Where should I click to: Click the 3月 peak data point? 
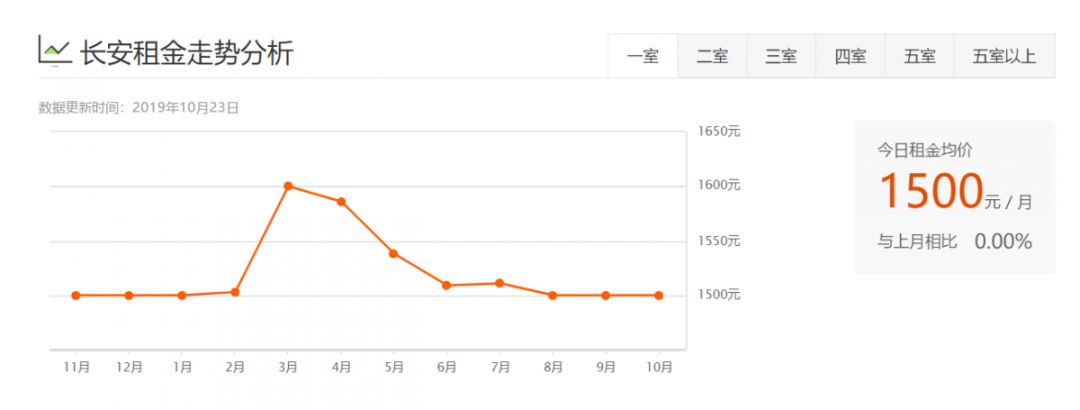tap(288, 186)
